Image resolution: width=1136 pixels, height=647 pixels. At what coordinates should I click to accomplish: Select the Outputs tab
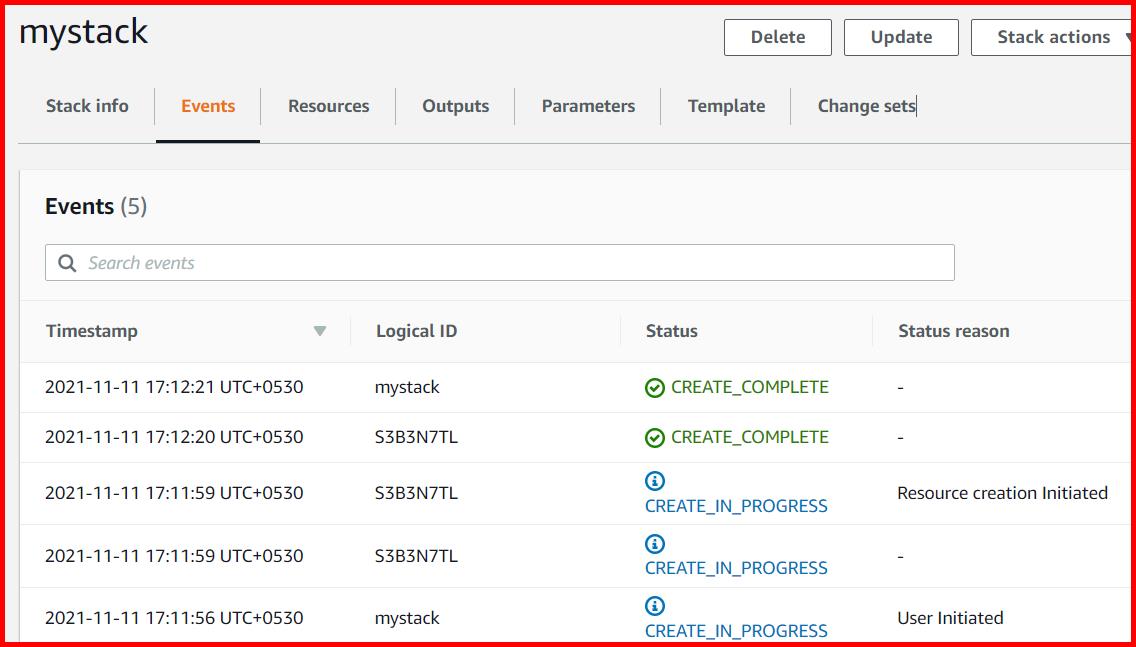pos(455,106)
